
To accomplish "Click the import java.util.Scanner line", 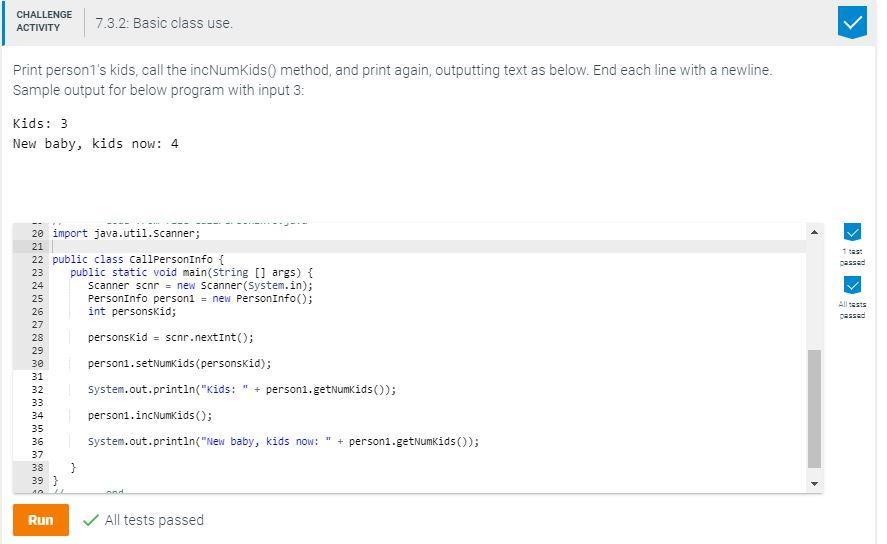I will (x=126, y=233).
